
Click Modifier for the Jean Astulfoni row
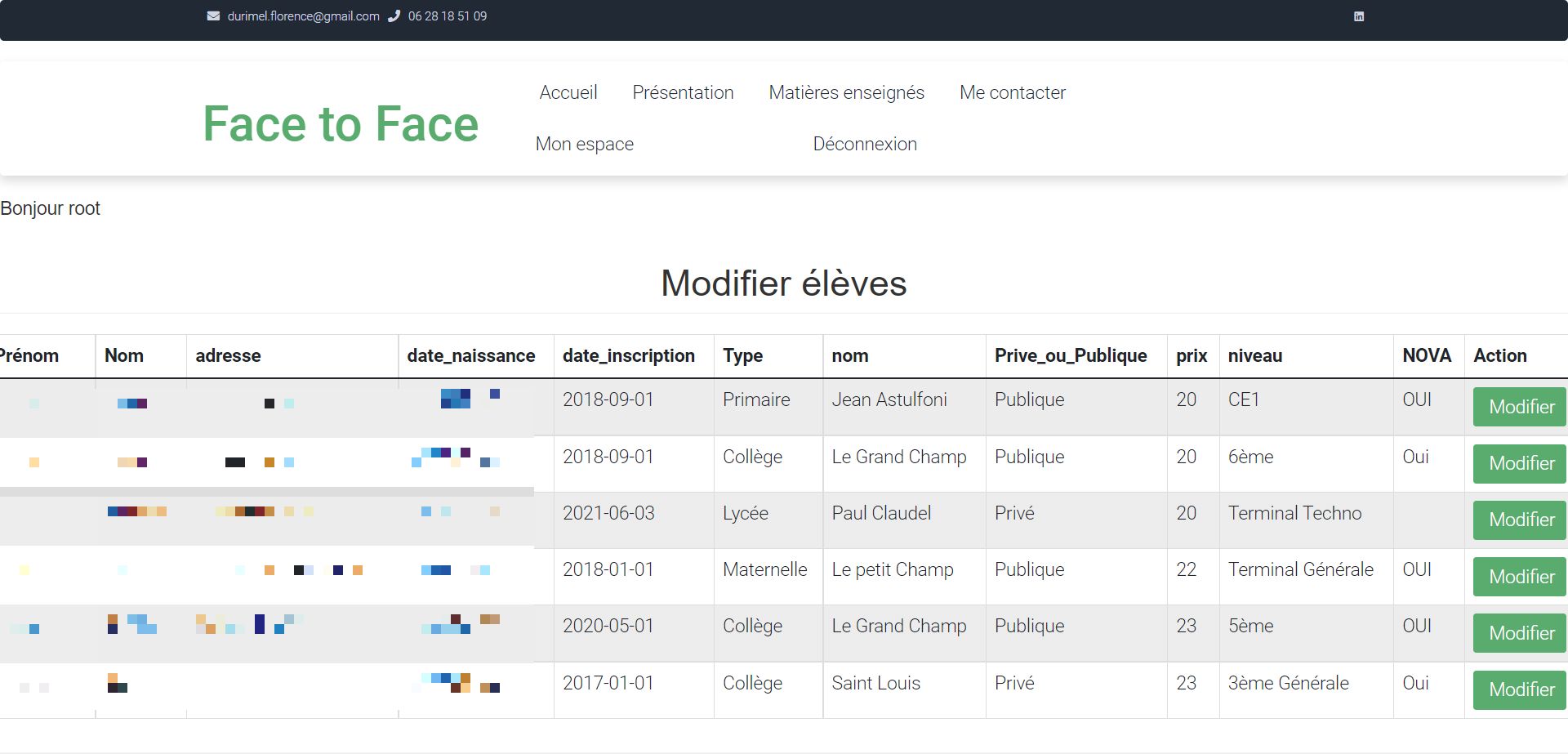tap(1521, 407)
